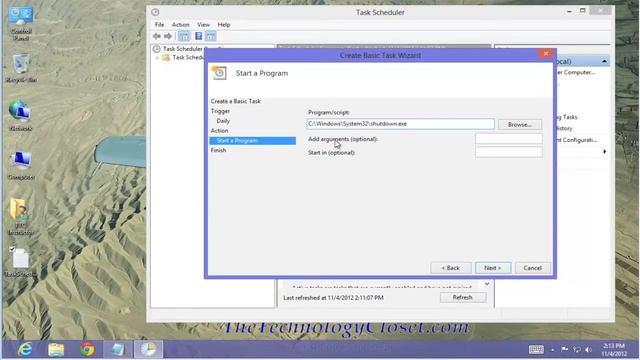Open the Help toolbar icon in Task Scheduler
Screen dimensions: 640x360
coord(198,36)
